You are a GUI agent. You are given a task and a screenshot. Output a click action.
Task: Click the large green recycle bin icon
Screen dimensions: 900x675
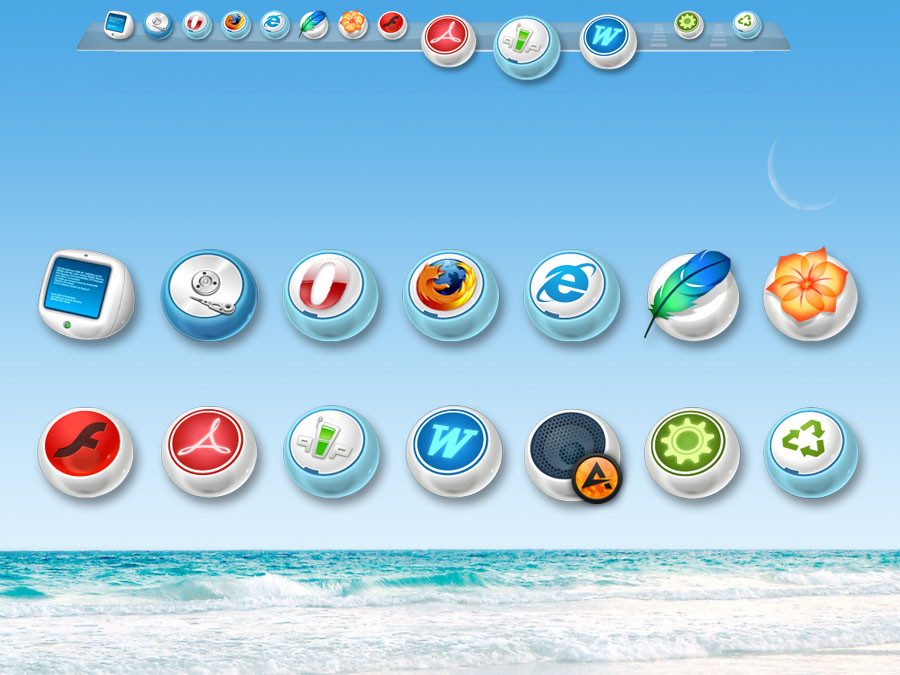click(810, 450)
